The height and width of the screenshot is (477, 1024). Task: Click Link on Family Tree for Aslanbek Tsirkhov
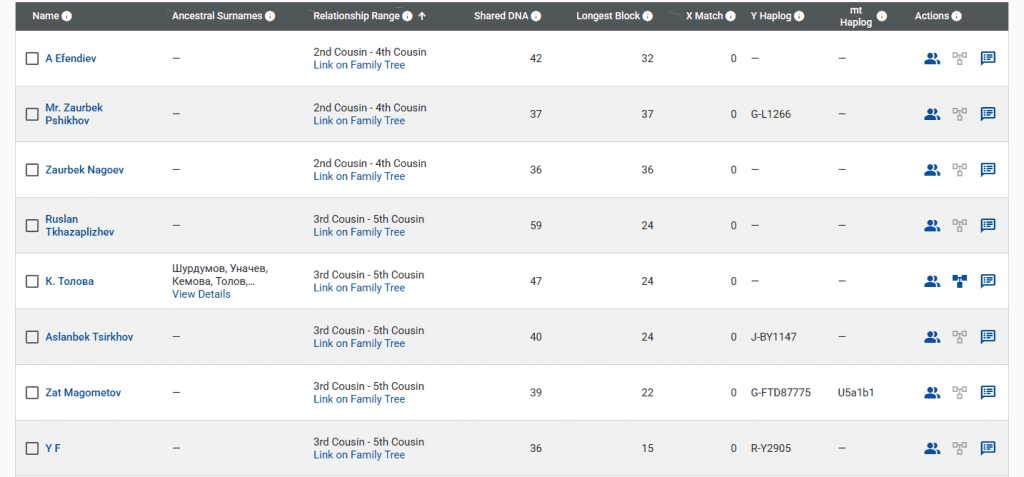tap(359, 343)
